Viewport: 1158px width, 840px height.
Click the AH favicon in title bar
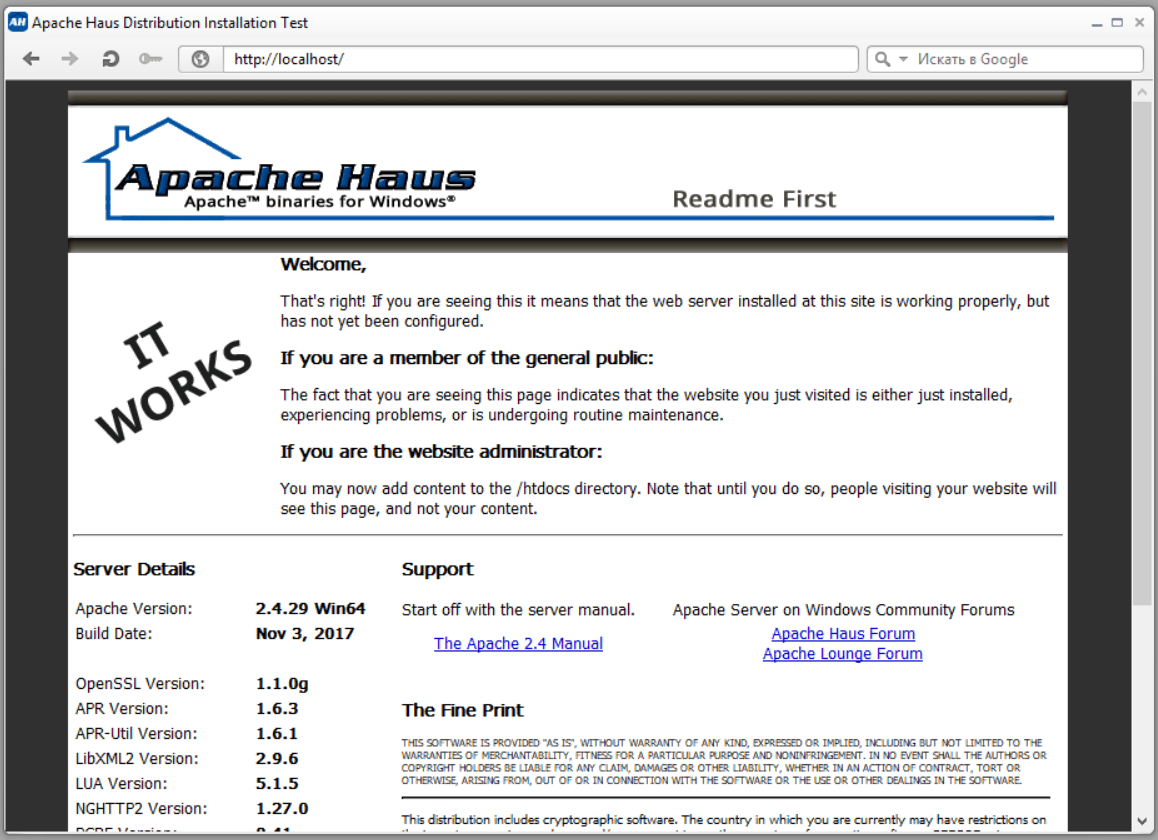(x=17, y=22)
